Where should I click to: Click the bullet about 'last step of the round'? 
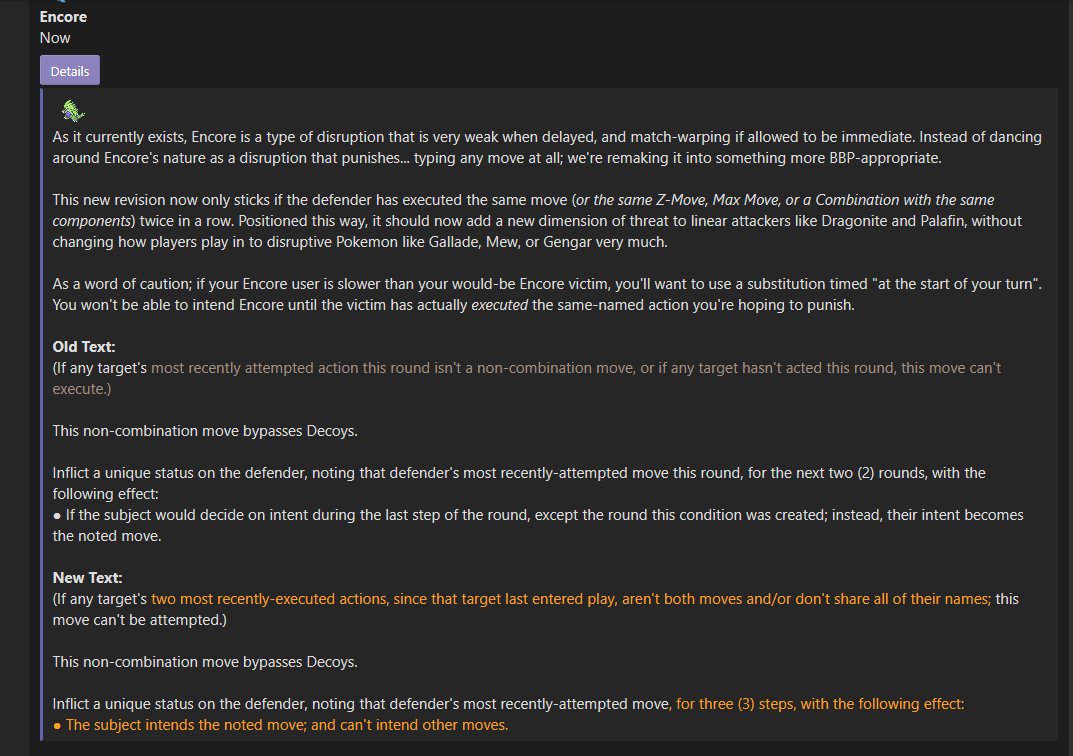pos(538,525)
